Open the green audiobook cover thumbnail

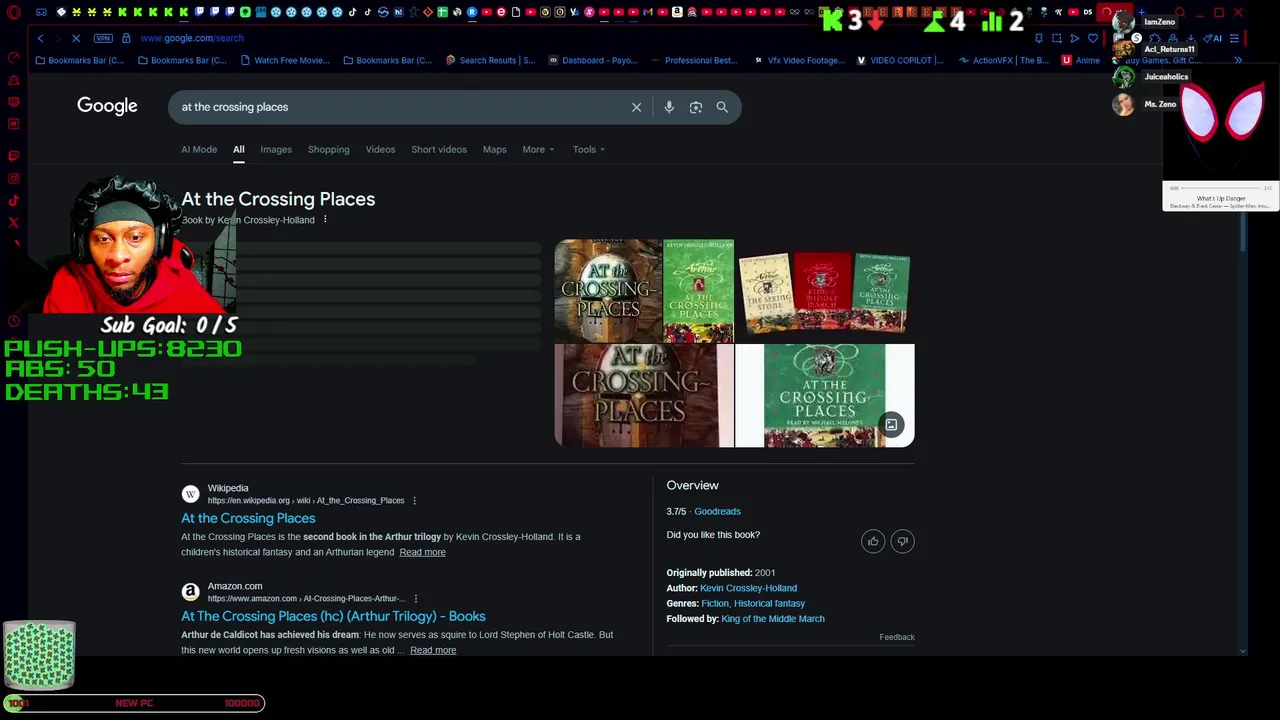click(824, 395)
